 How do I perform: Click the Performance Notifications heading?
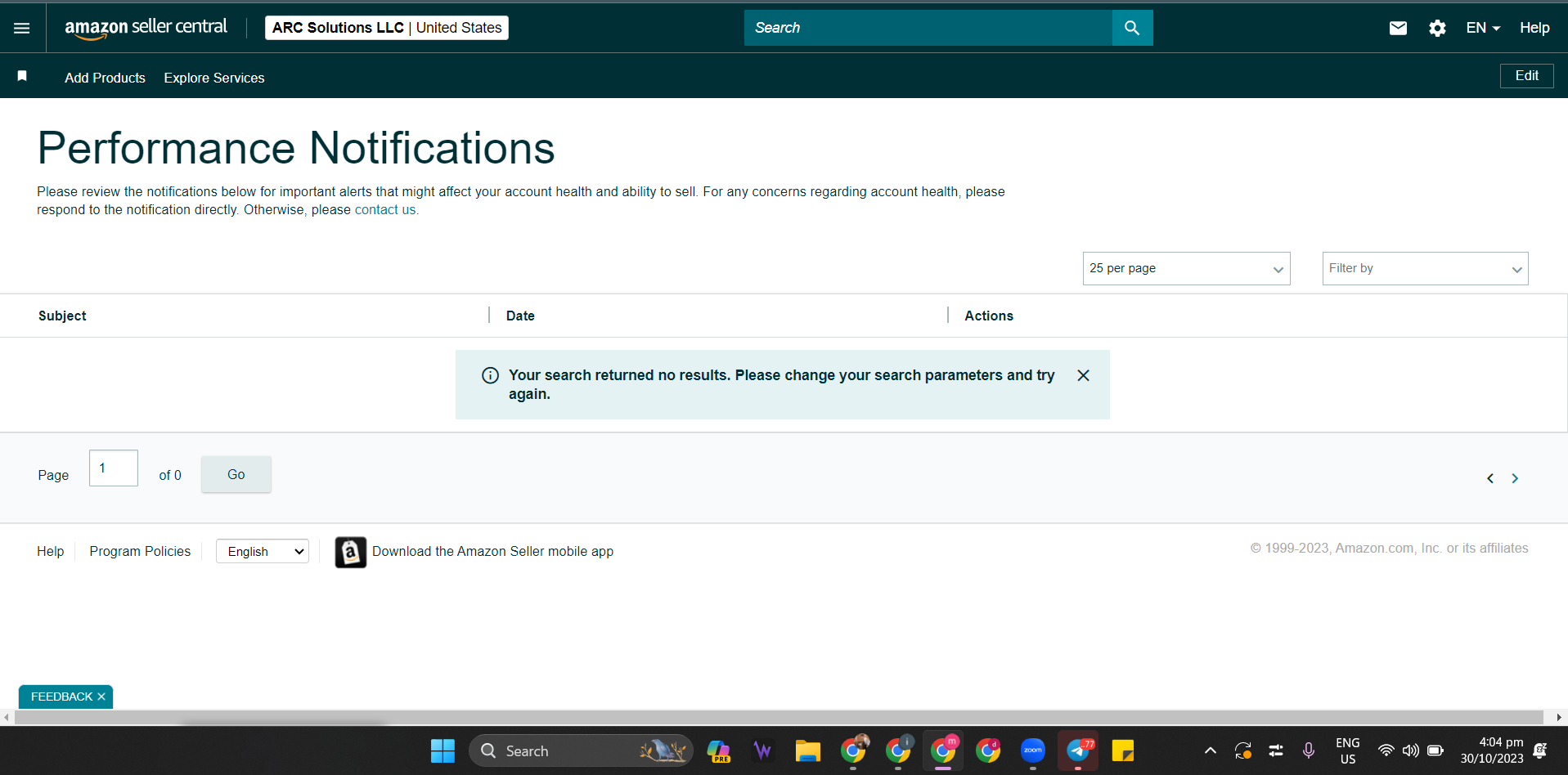(x=296, y=148)
